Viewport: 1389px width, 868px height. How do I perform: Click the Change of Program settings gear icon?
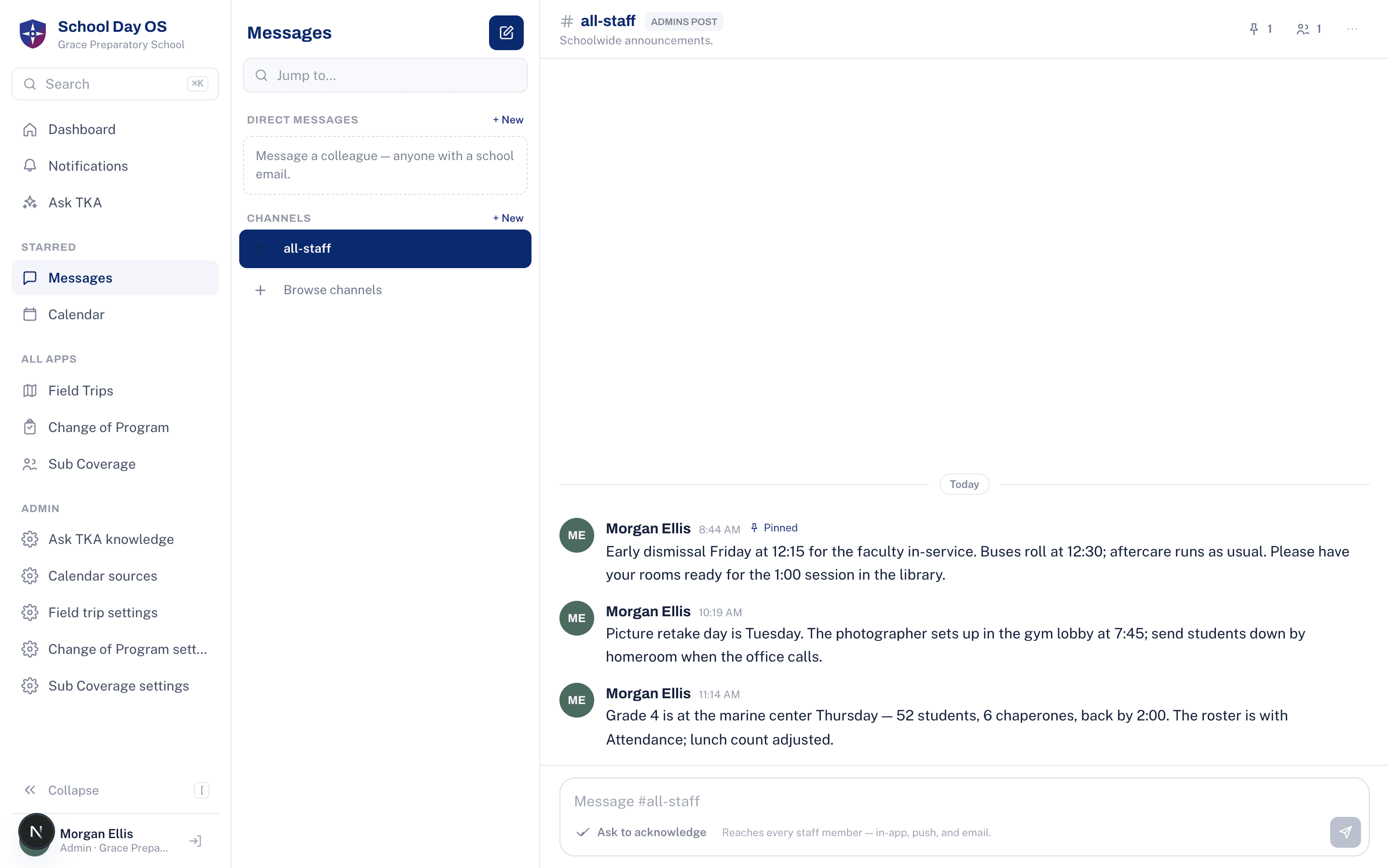tap(30, 649)
